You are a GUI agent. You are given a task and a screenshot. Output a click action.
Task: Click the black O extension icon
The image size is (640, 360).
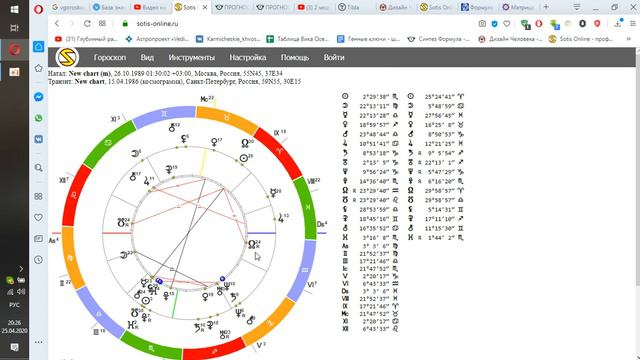[582, 24]
